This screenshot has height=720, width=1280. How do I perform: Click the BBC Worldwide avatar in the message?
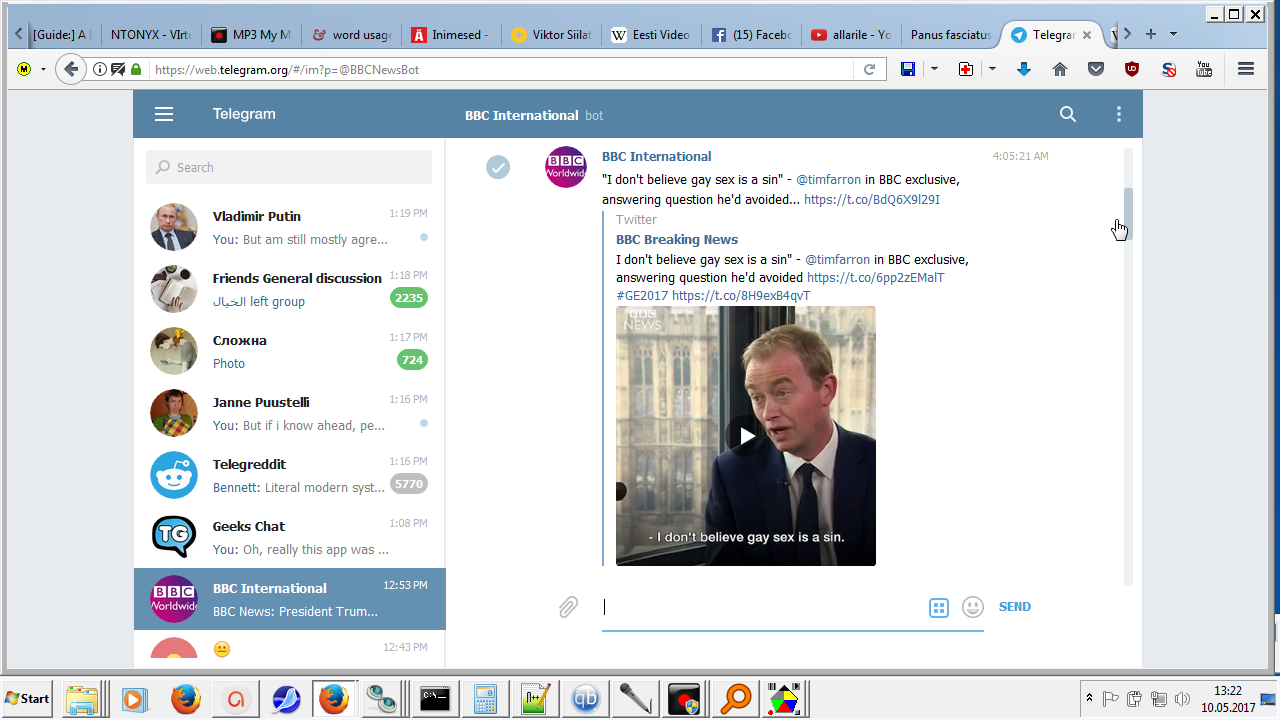[566, 166]
